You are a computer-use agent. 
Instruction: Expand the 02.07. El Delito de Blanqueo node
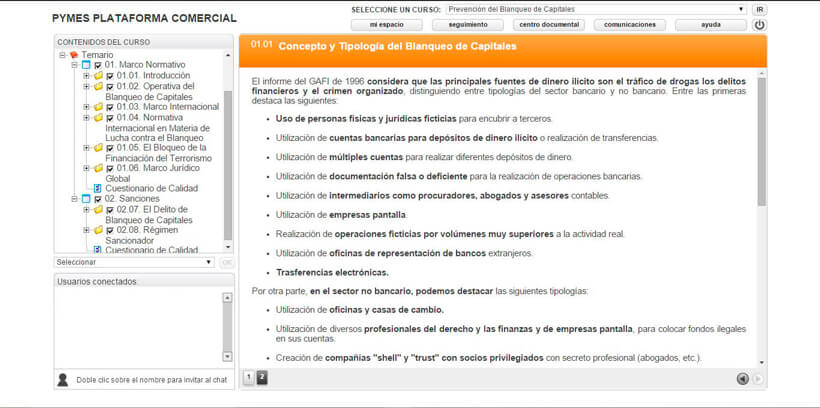(x=86, y=210)
